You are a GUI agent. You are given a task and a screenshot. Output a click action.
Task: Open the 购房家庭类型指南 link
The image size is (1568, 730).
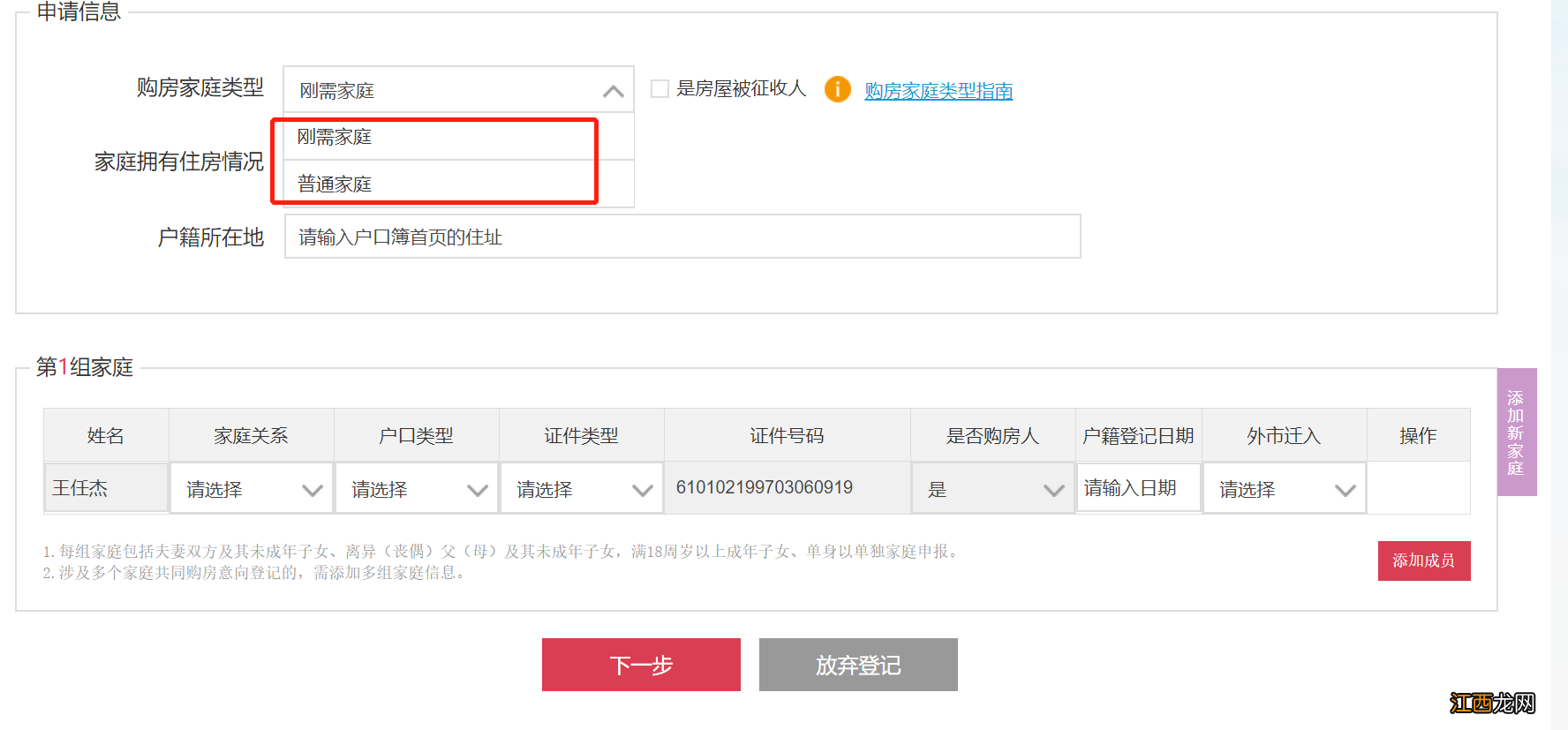point(939,90)
